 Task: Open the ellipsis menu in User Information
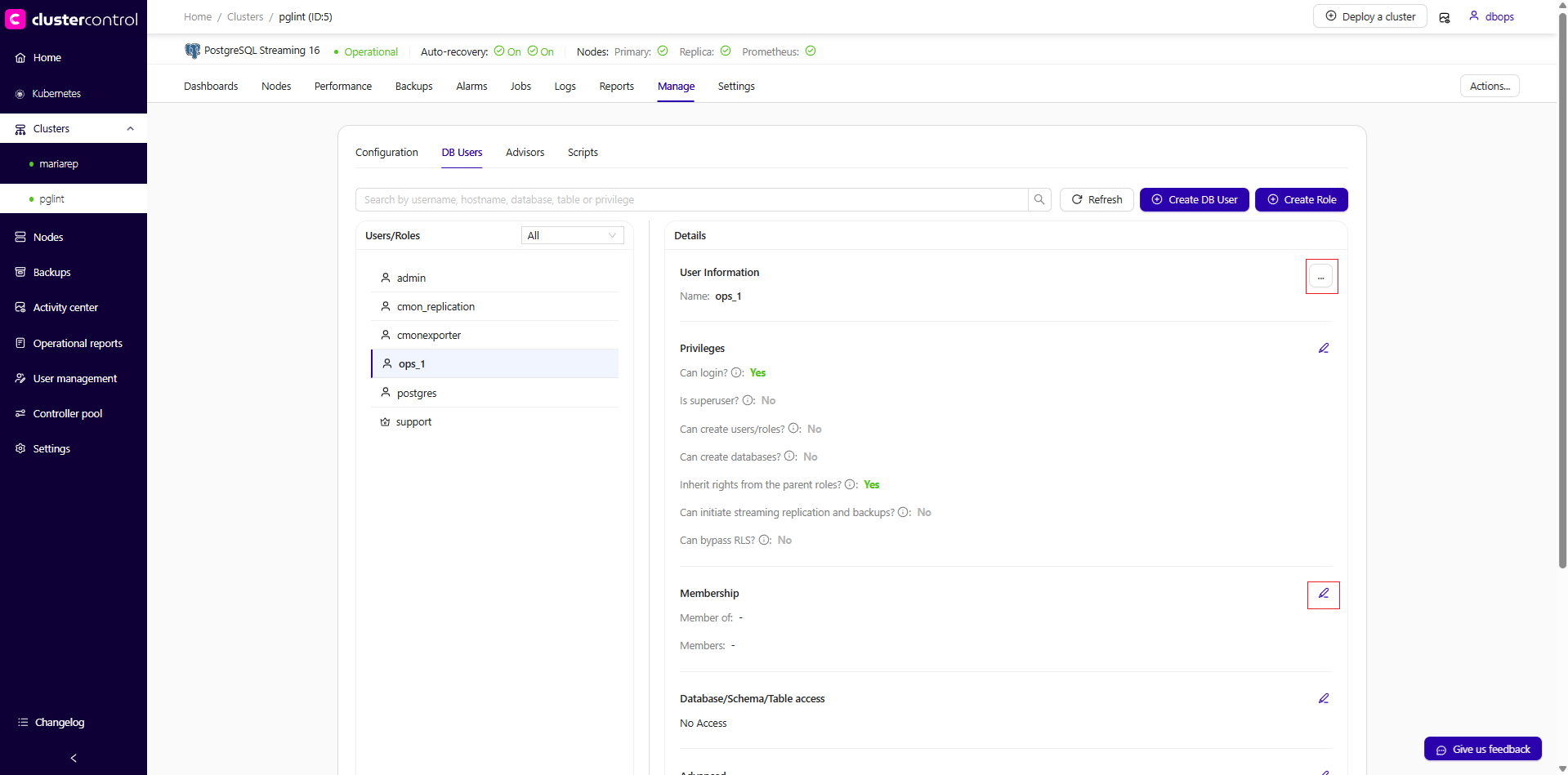tap(1321, 276)
